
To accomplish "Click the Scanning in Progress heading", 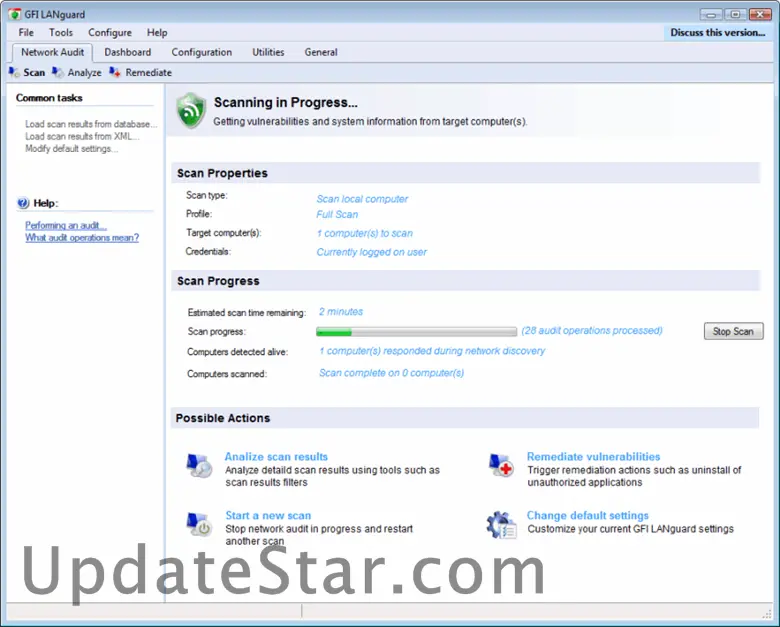I will click(x=286, y=103).
